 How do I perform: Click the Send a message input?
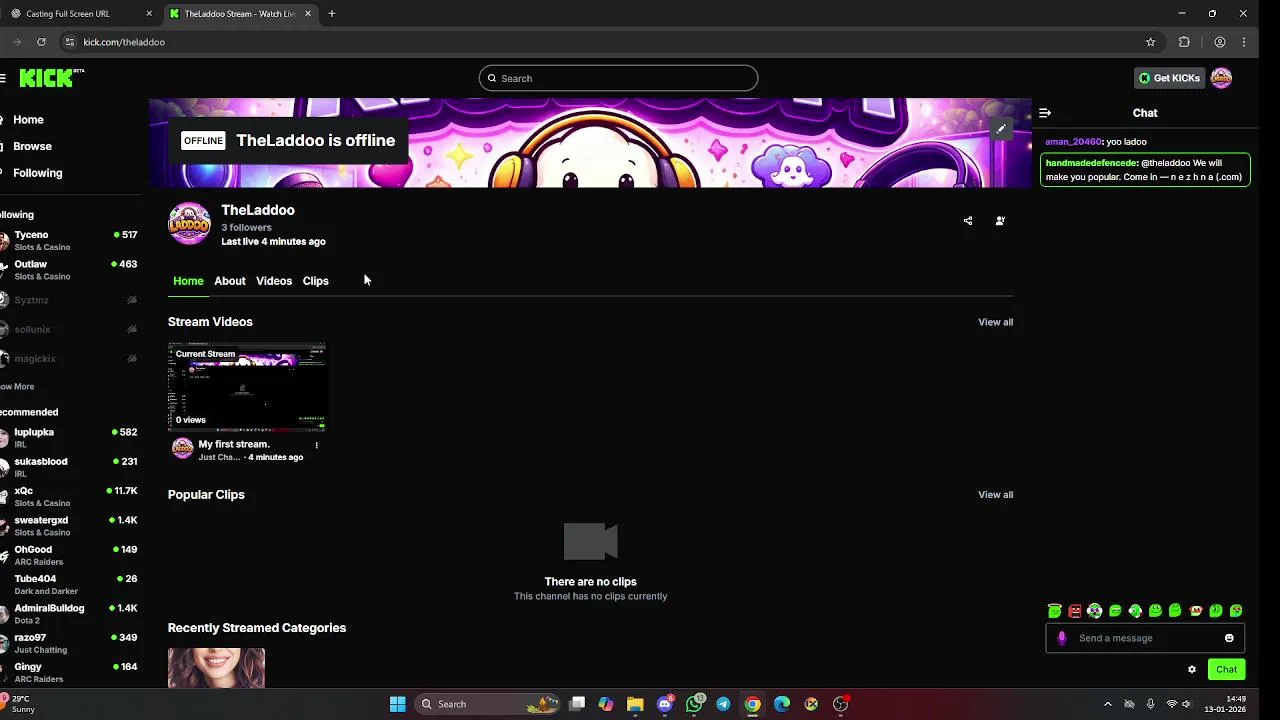(1145, 638)
